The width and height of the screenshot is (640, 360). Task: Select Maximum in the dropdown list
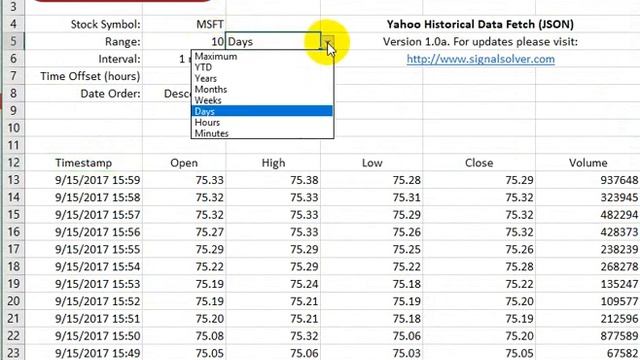pyautogui.click(x=262, y=56)
